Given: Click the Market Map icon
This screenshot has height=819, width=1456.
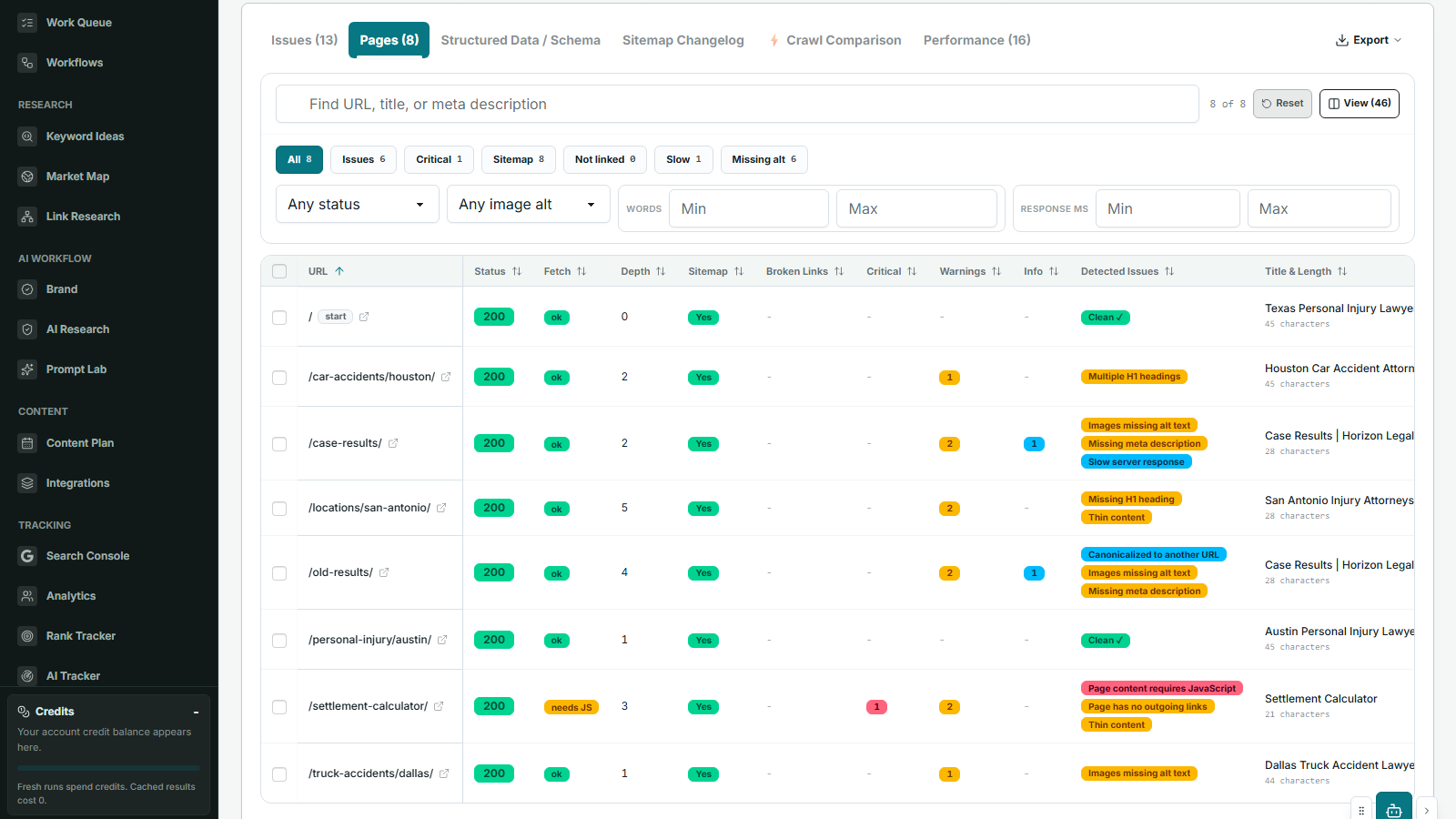Looking at the screenshot, I should pos(27,177).
